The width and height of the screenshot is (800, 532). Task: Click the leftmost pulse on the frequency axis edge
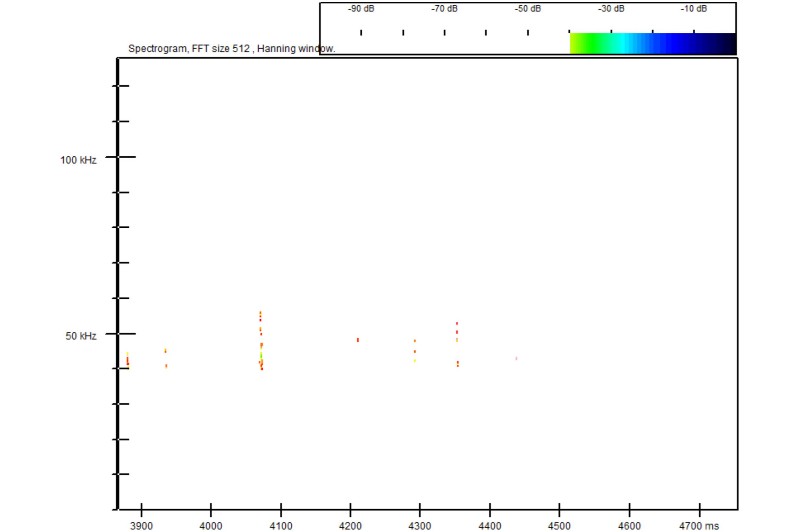127,361
